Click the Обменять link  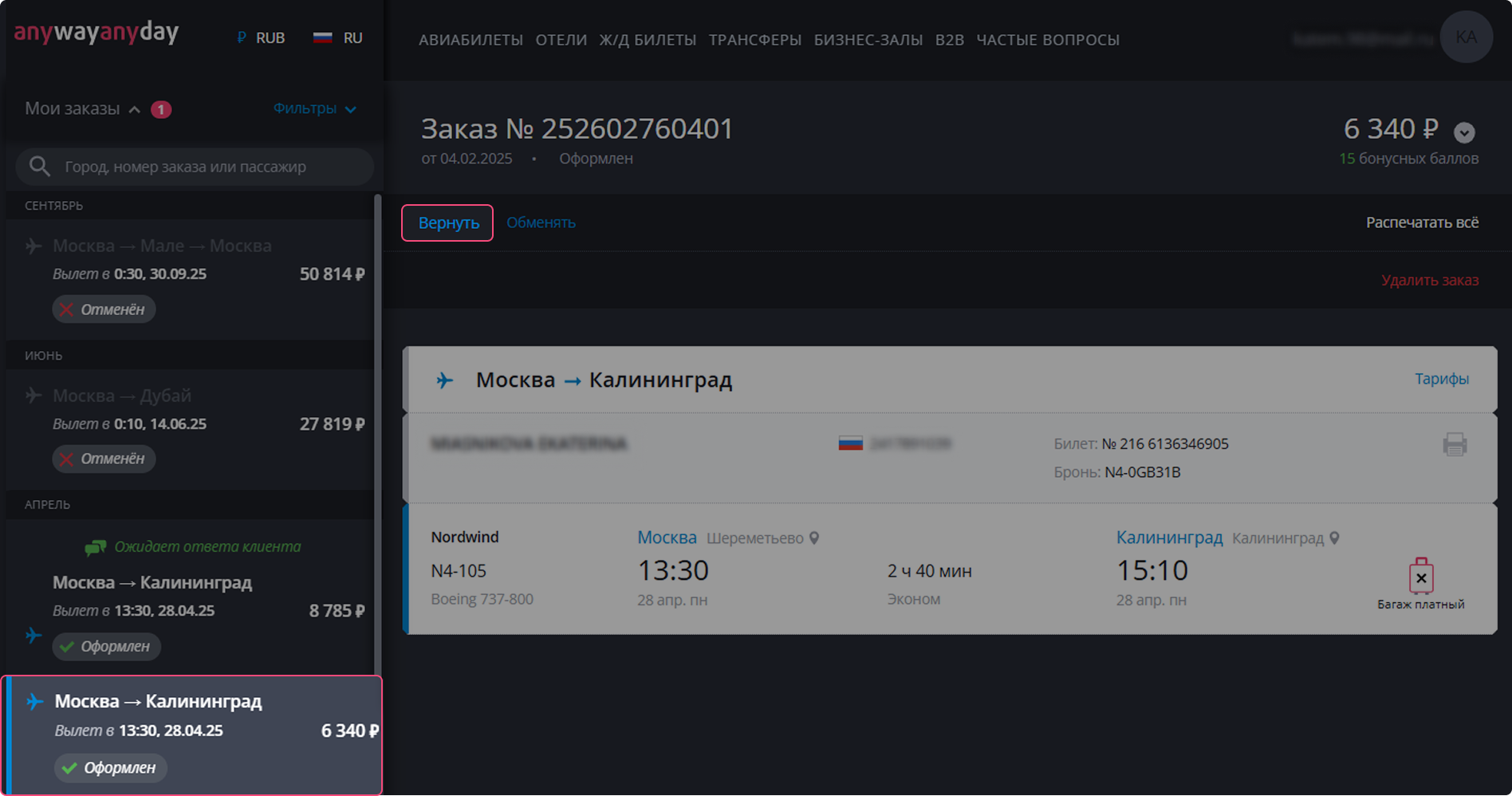click(541, 223)
